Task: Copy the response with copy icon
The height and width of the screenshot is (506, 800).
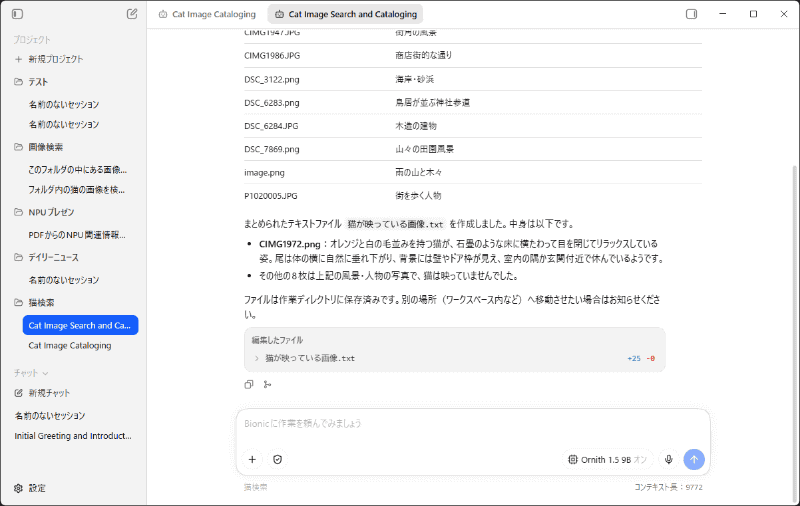Action: tap(249, 385)
